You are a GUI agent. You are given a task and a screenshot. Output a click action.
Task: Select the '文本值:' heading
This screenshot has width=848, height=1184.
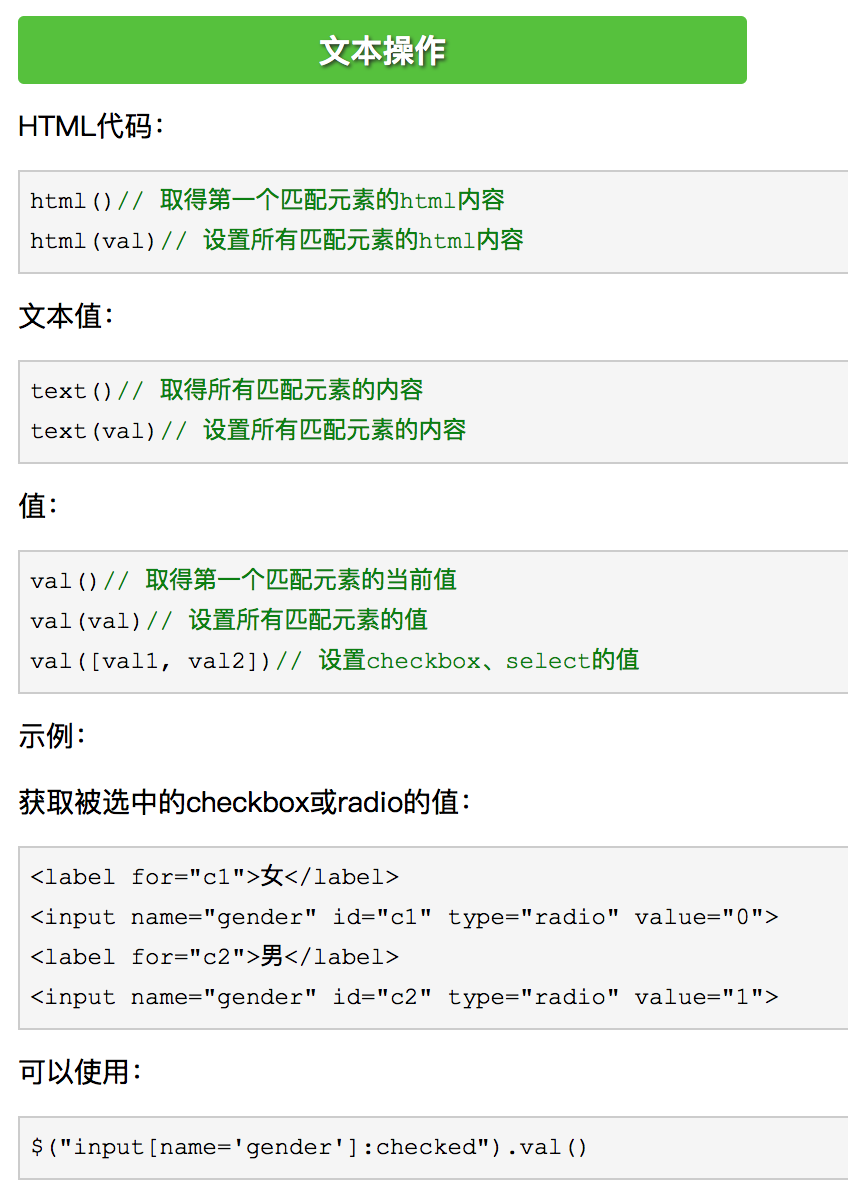point(66,316)
